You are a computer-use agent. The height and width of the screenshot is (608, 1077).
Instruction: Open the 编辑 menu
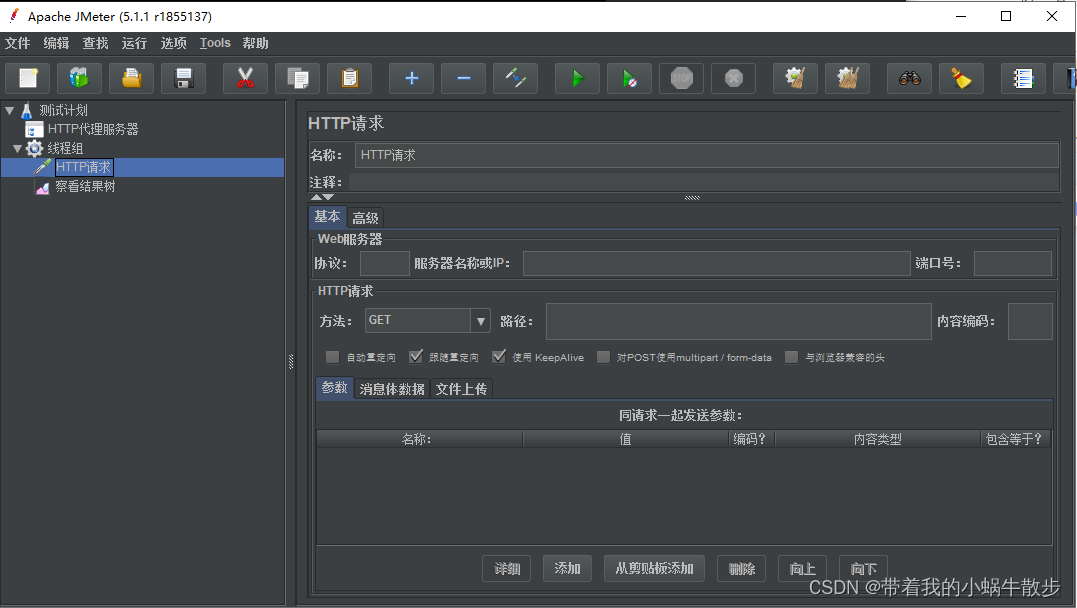click(x=56, y=43)
